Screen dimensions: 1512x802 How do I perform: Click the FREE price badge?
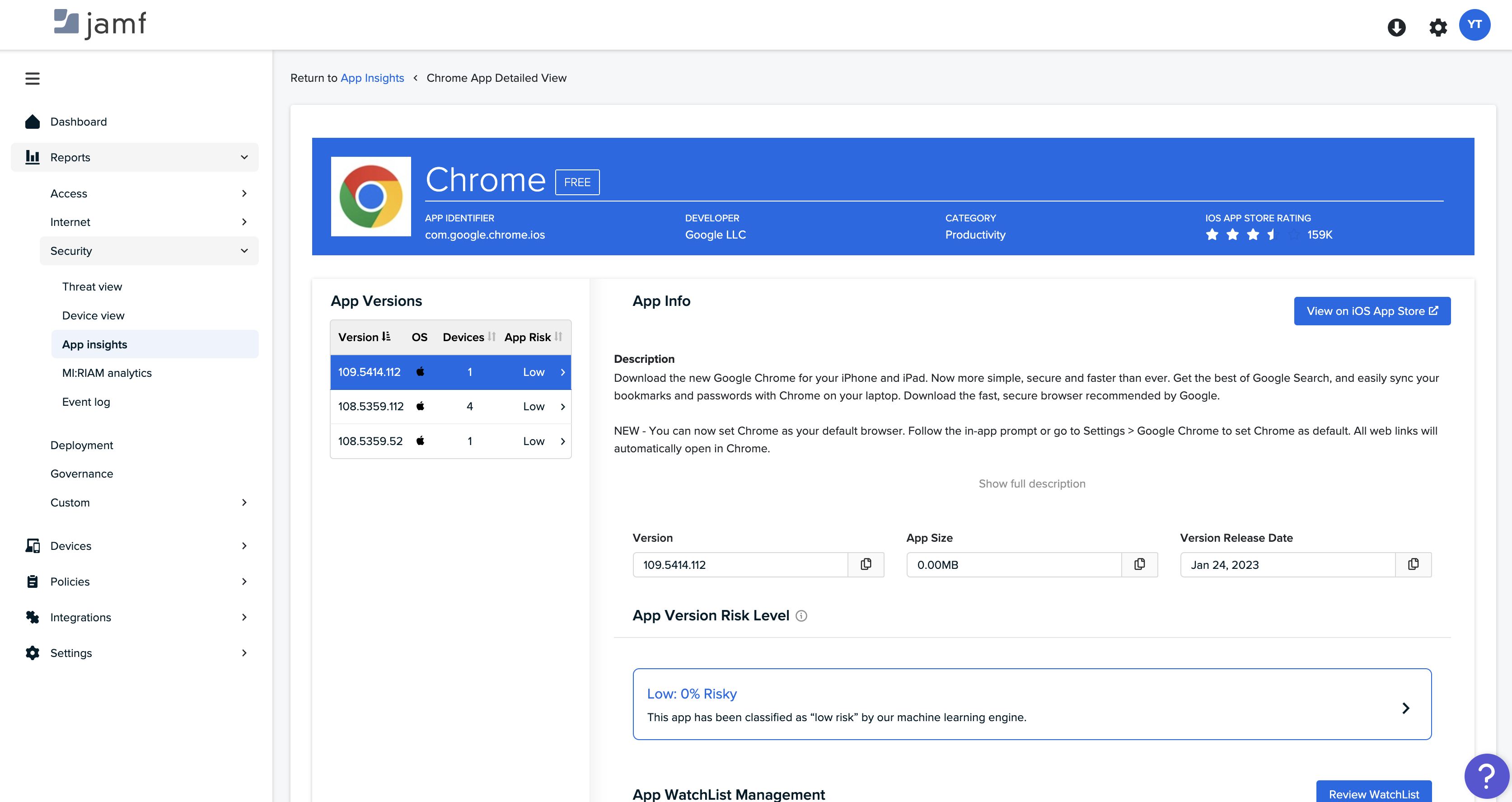pyautogui.click(x=577, y=182)
